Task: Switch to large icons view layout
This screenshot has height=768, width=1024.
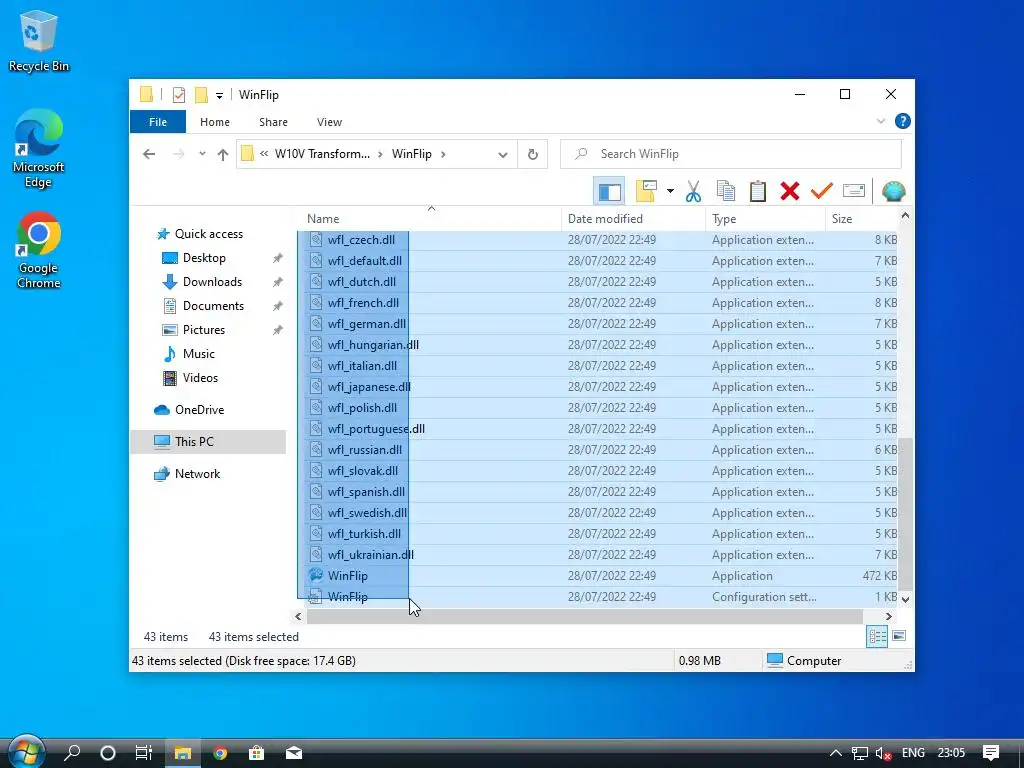Action: click(x=899, y=636)
